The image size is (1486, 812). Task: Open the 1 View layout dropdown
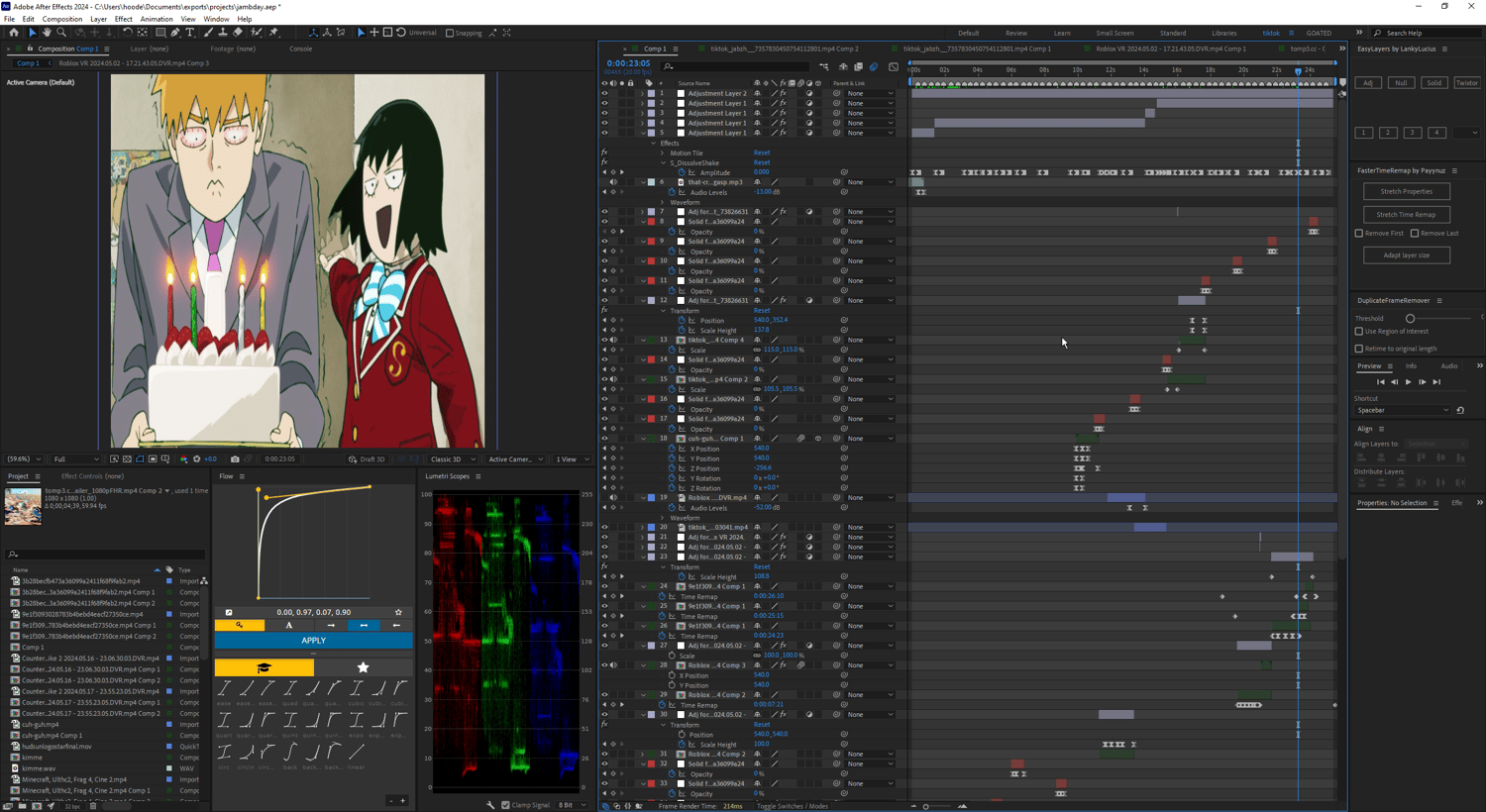pyautogui.click(x=572, y=459)
